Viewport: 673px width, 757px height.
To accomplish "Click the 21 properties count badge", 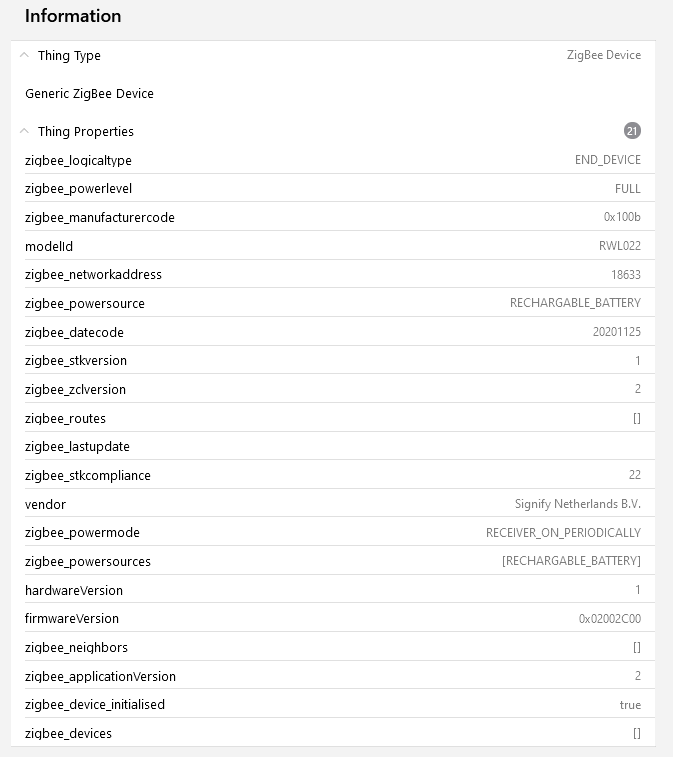I will tap(632, 131).
